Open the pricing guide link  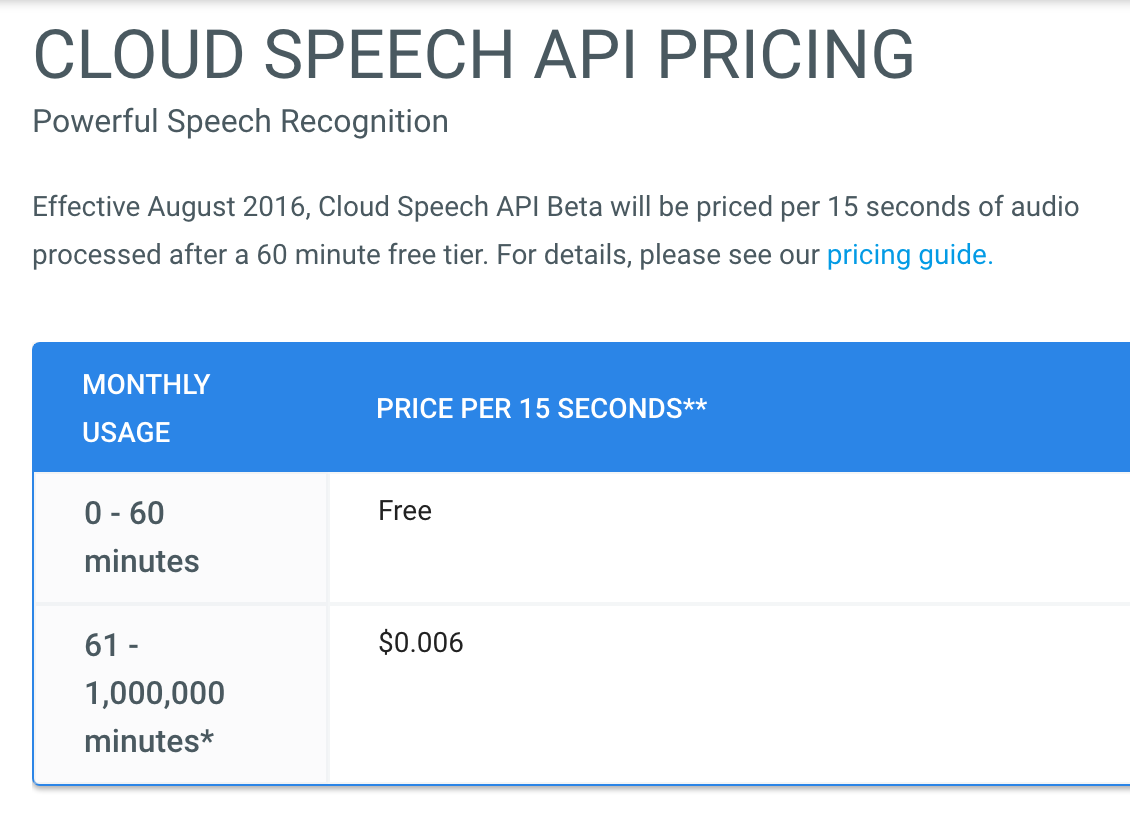click(x=909, y=255)
